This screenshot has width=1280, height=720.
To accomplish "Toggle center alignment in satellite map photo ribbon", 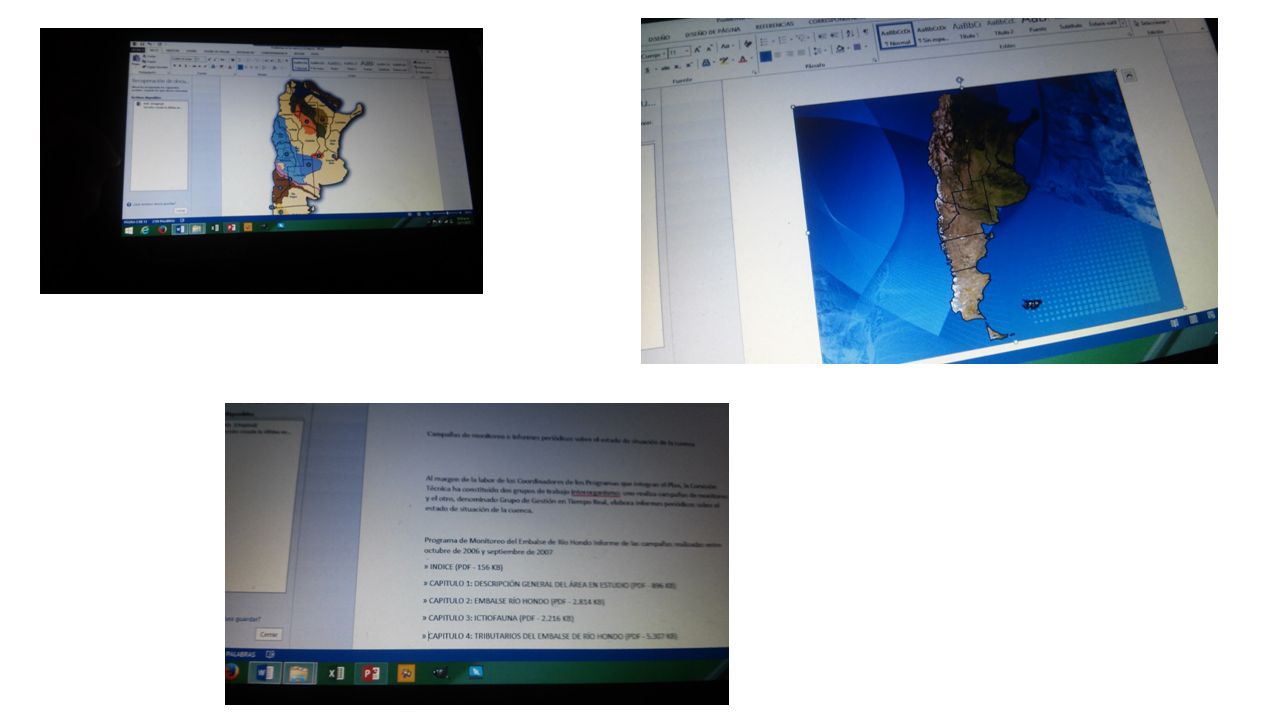I will [x=778, y=55].
